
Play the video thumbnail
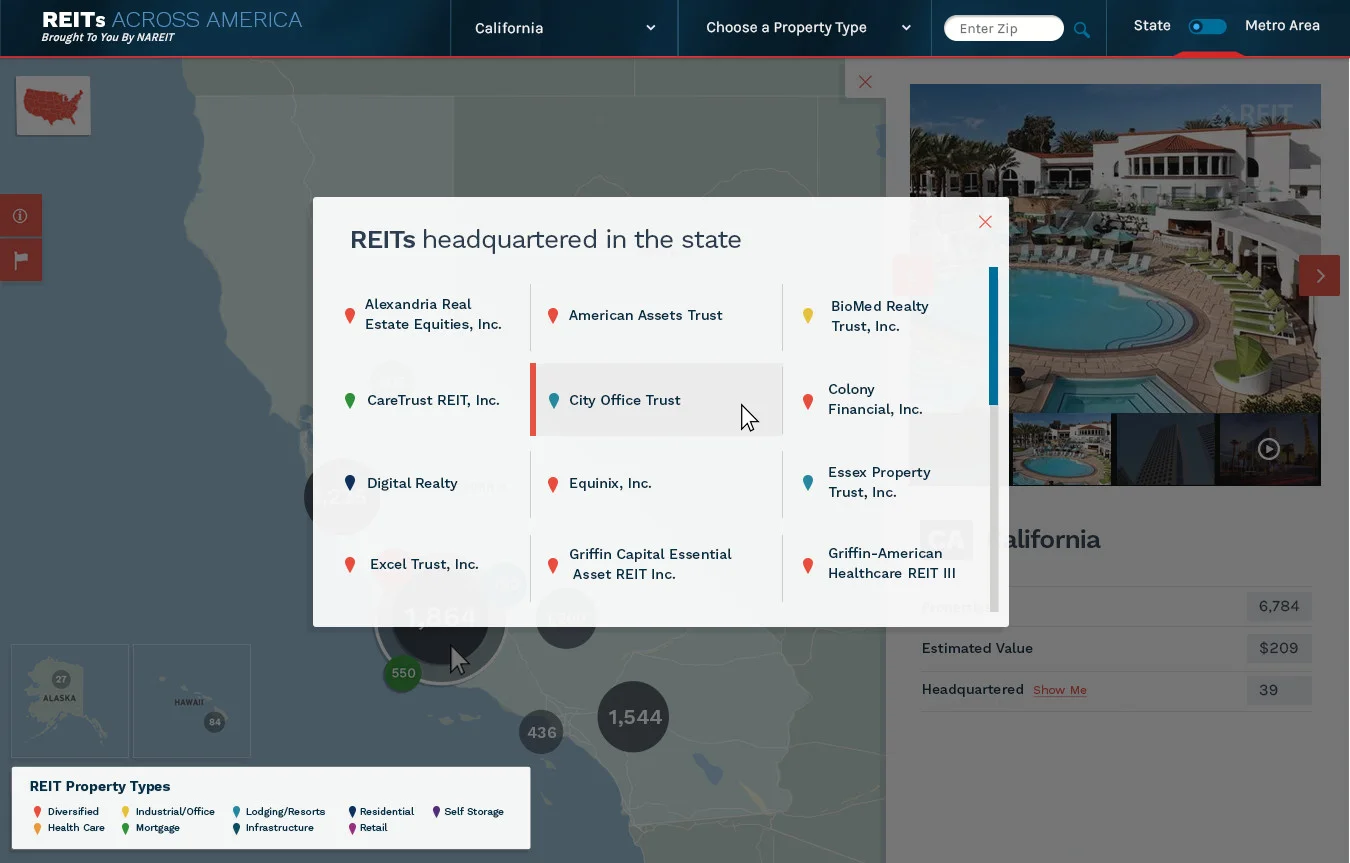tap(1269, 449)
